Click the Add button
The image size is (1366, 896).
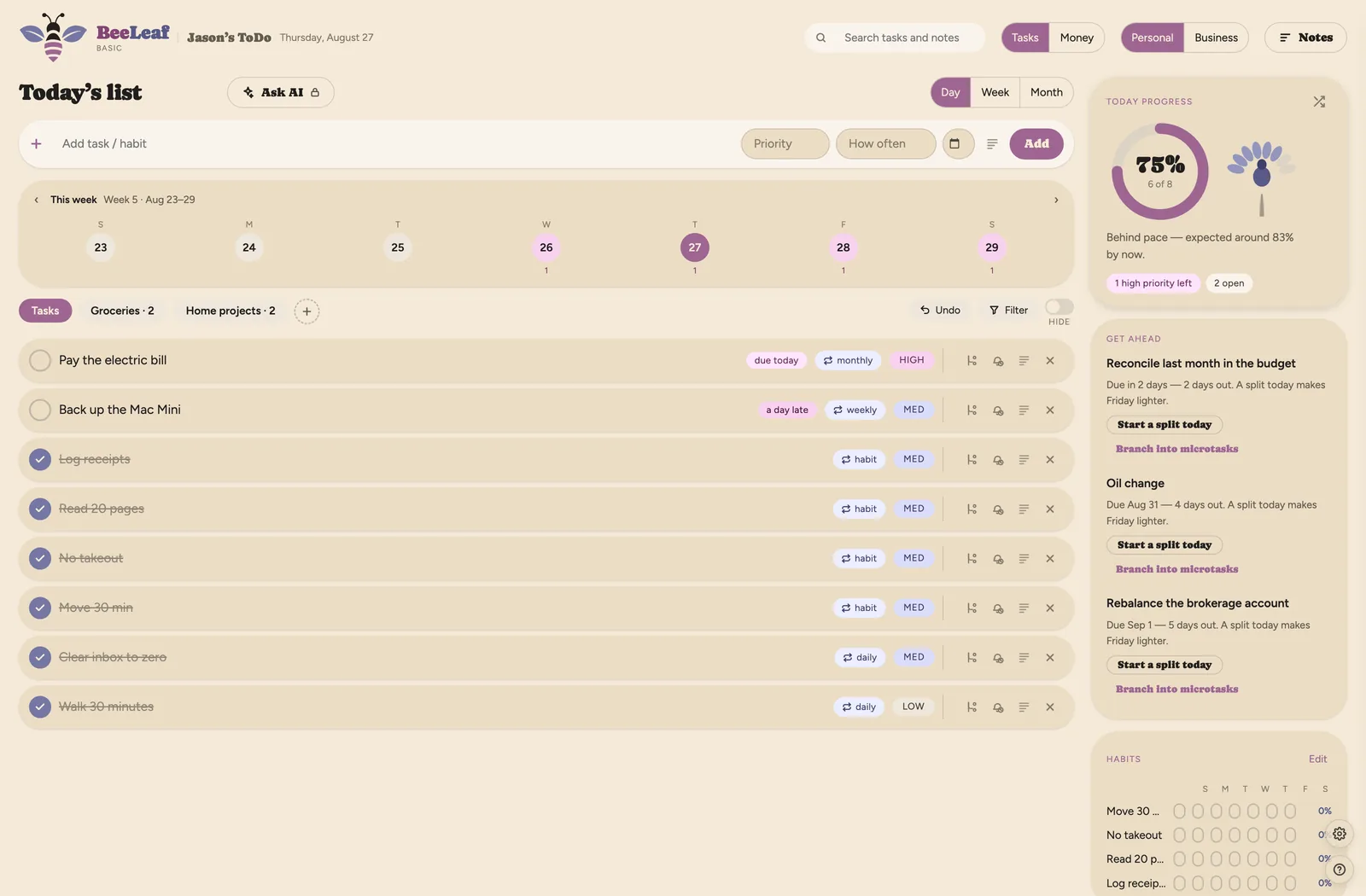pyautogui.click(x=1036, y=143)
